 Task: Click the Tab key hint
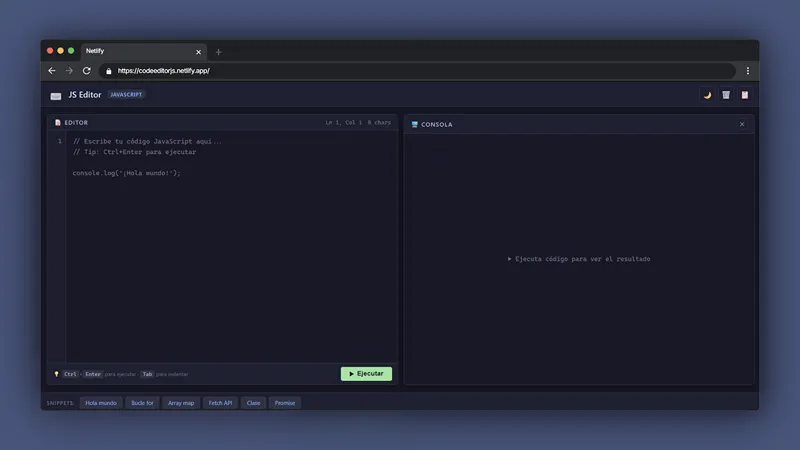[x=147, y=374]
